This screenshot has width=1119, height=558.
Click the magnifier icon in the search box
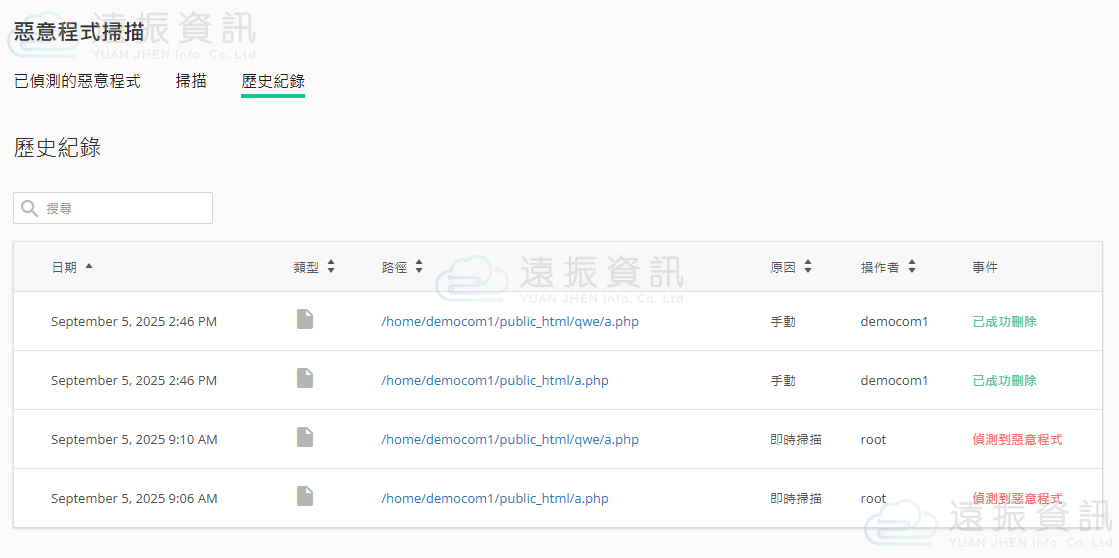click(30, 208)
